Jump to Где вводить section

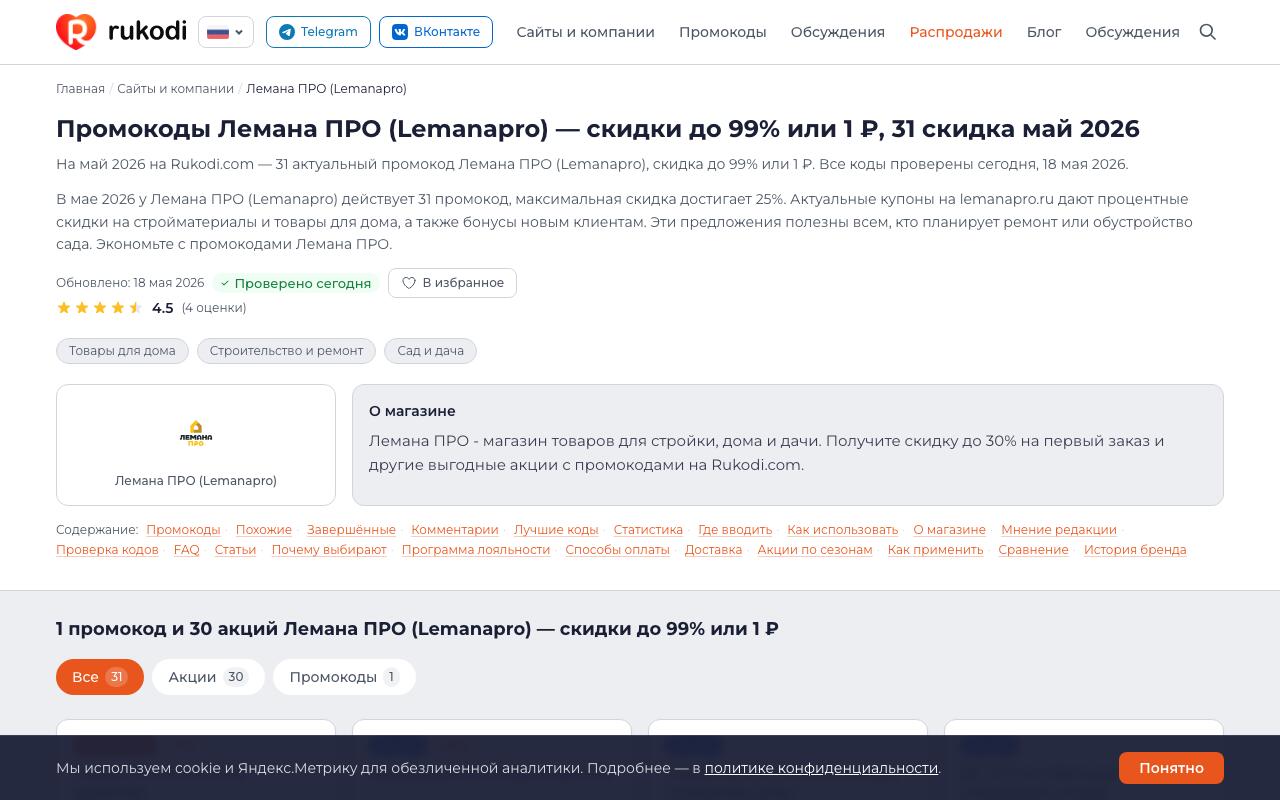pyautogui.click(x=735, y=530)
